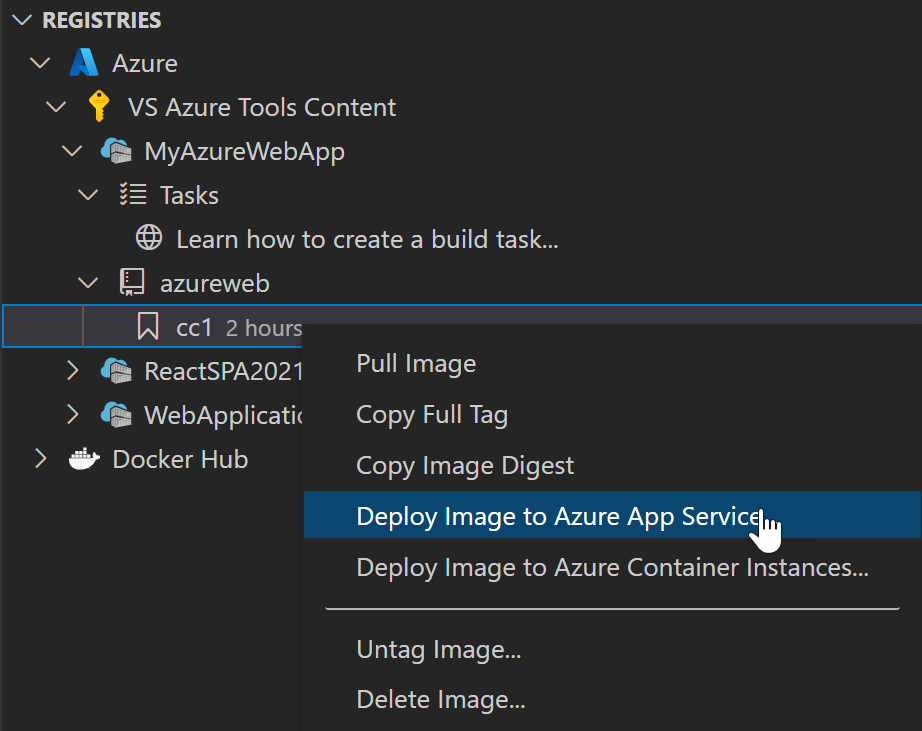The height and width of the screenshot is (731, 922).
Task: Select the Docker Hub label
Action: tap(180, 459)
